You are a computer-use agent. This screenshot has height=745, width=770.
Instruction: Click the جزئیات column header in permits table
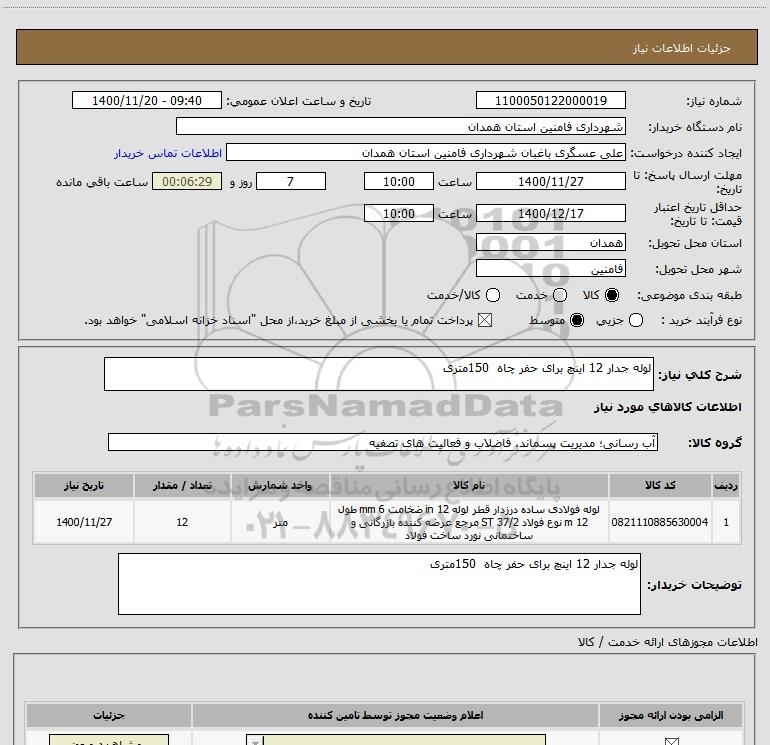[x=109, y=715]
